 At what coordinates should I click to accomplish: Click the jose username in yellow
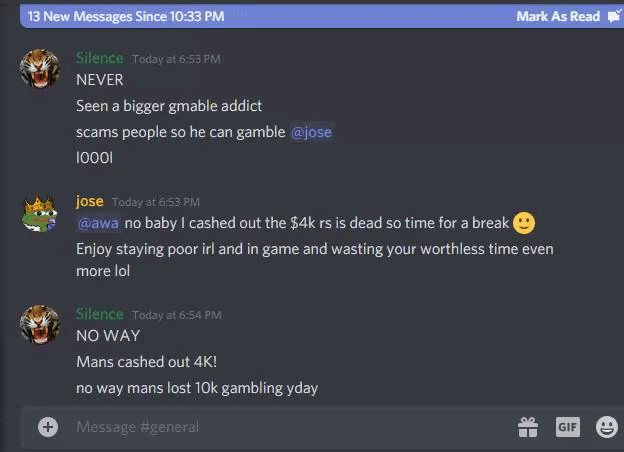pos(90,201)
